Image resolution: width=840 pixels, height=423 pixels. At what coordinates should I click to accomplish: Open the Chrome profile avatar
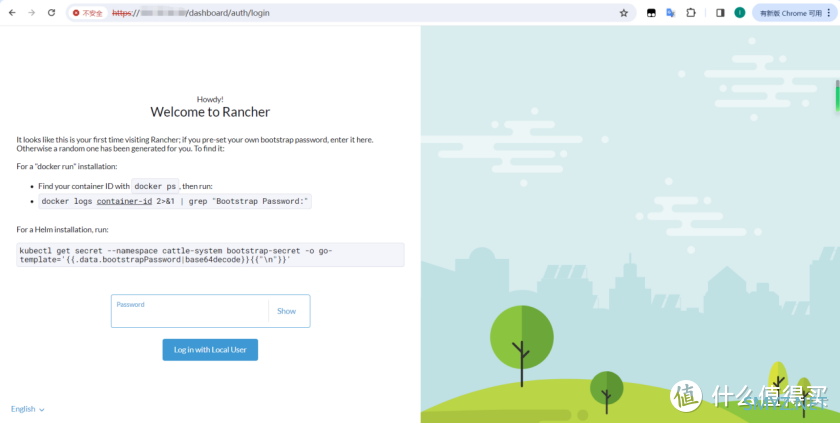pos(740,13)
